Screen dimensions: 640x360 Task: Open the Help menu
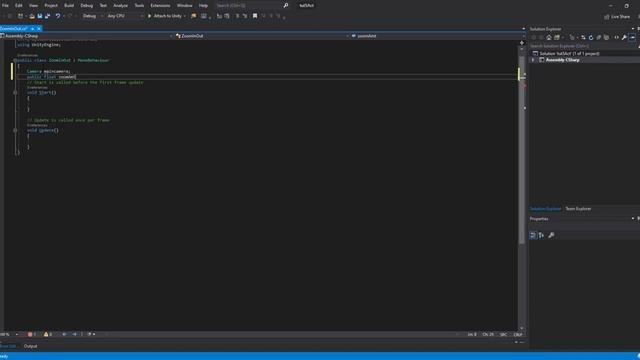pos(203,6)
